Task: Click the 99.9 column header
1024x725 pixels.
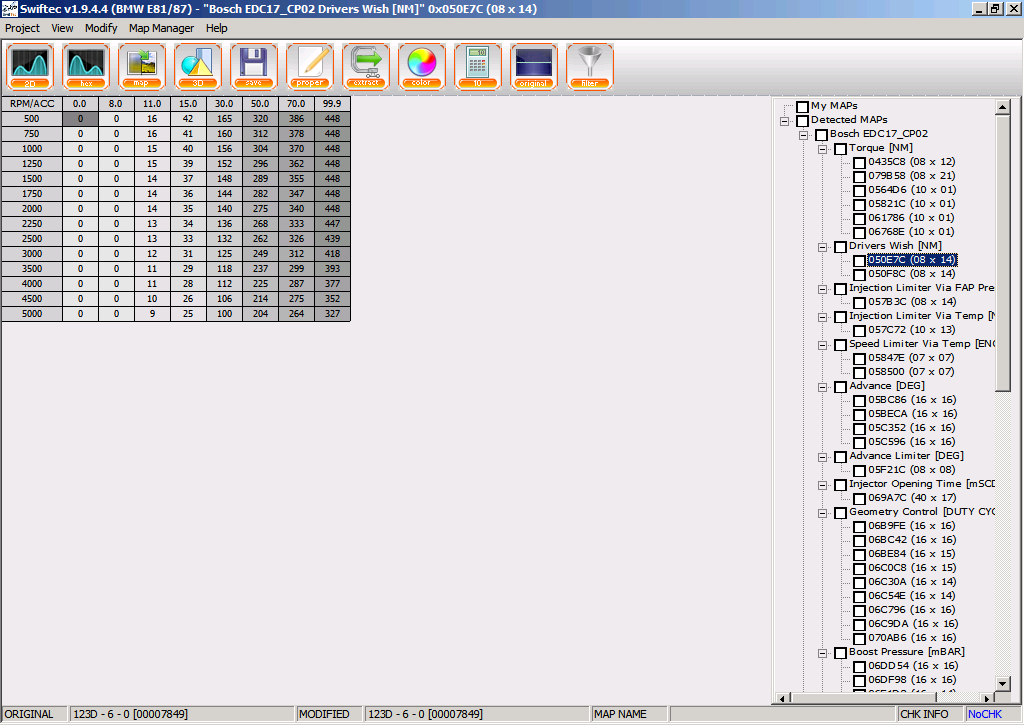Action: coord(332,104)
